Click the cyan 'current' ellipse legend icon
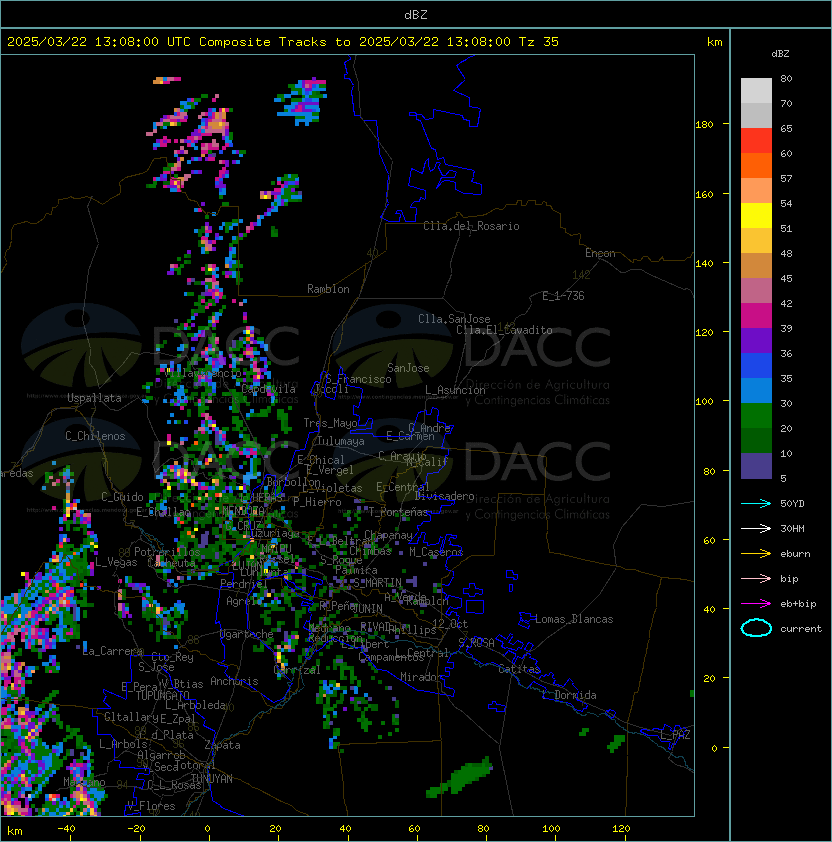Screen dimensions: 832x842 click(756, 628)
